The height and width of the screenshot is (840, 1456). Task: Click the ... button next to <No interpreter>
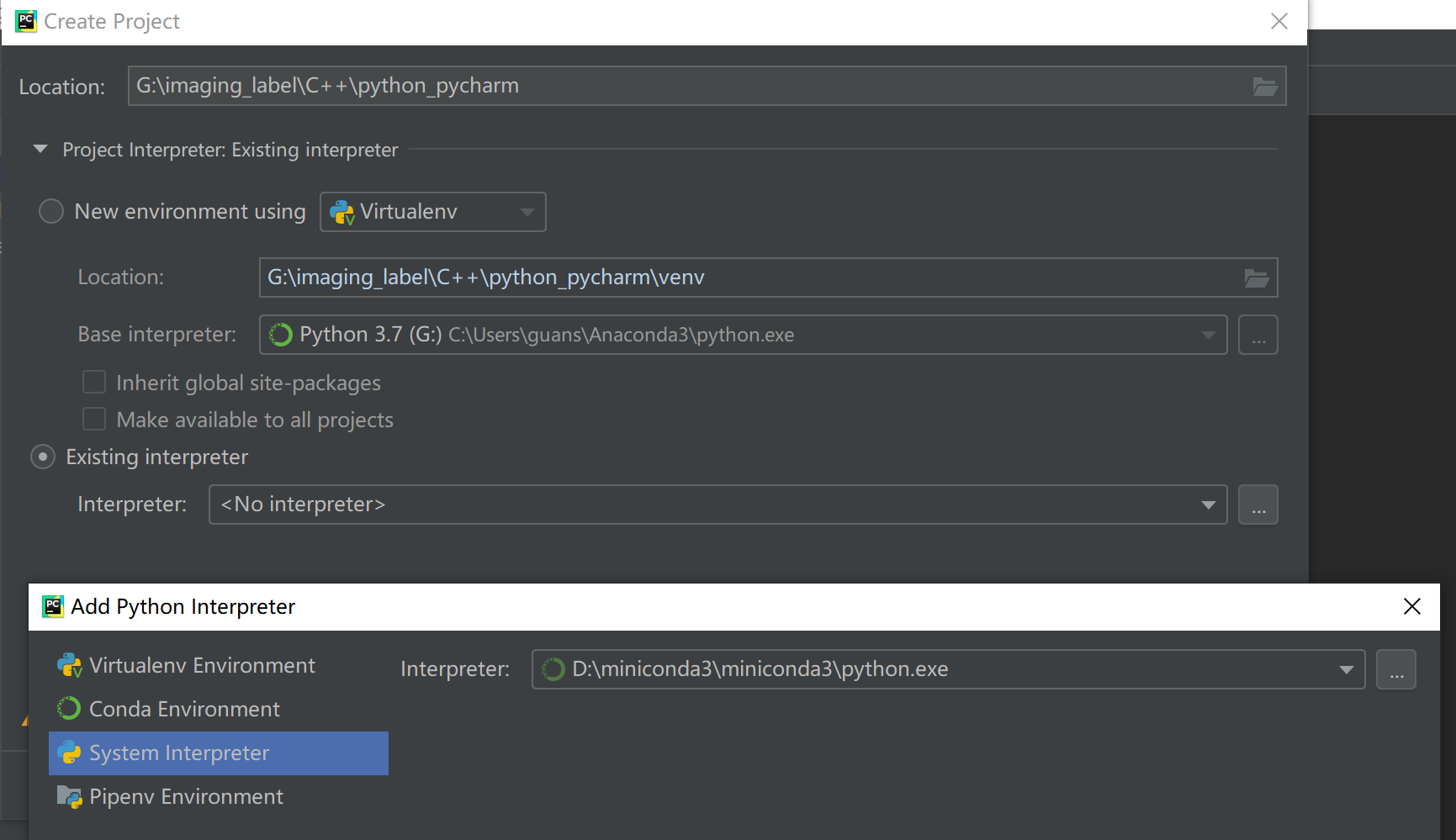(1258, 505)
